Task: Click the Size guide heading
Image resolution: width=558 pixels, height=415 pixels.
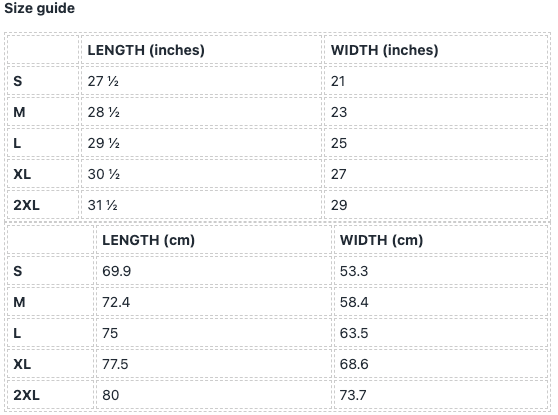Action: coord(40,8)
